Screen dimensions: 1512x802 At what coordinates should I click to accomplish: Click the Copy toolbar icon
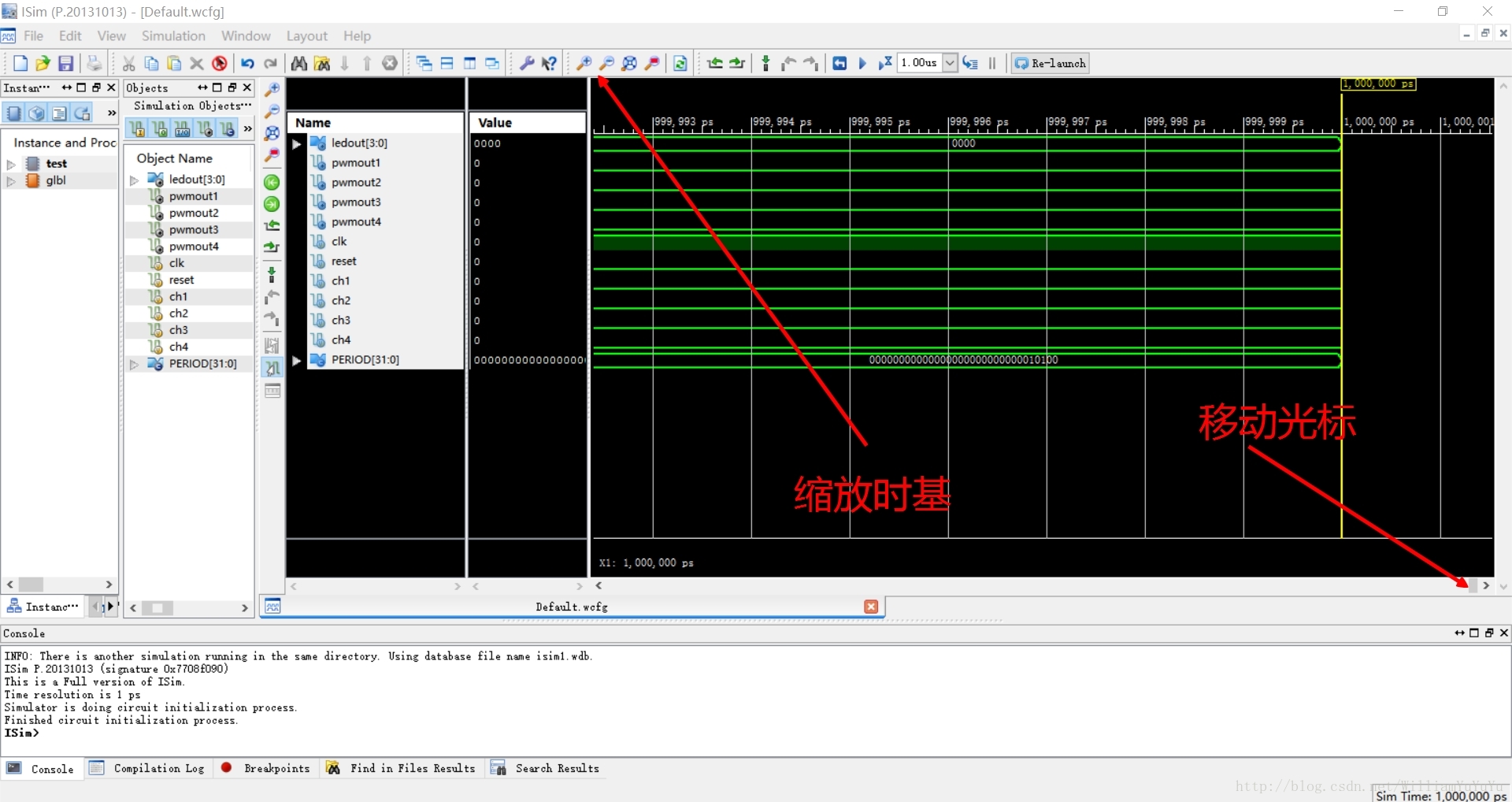point(152,63)
